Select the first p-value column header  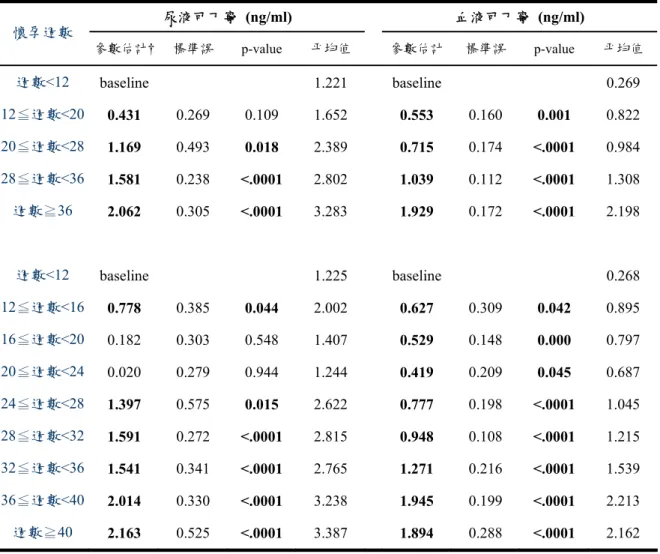pos(261,49)
